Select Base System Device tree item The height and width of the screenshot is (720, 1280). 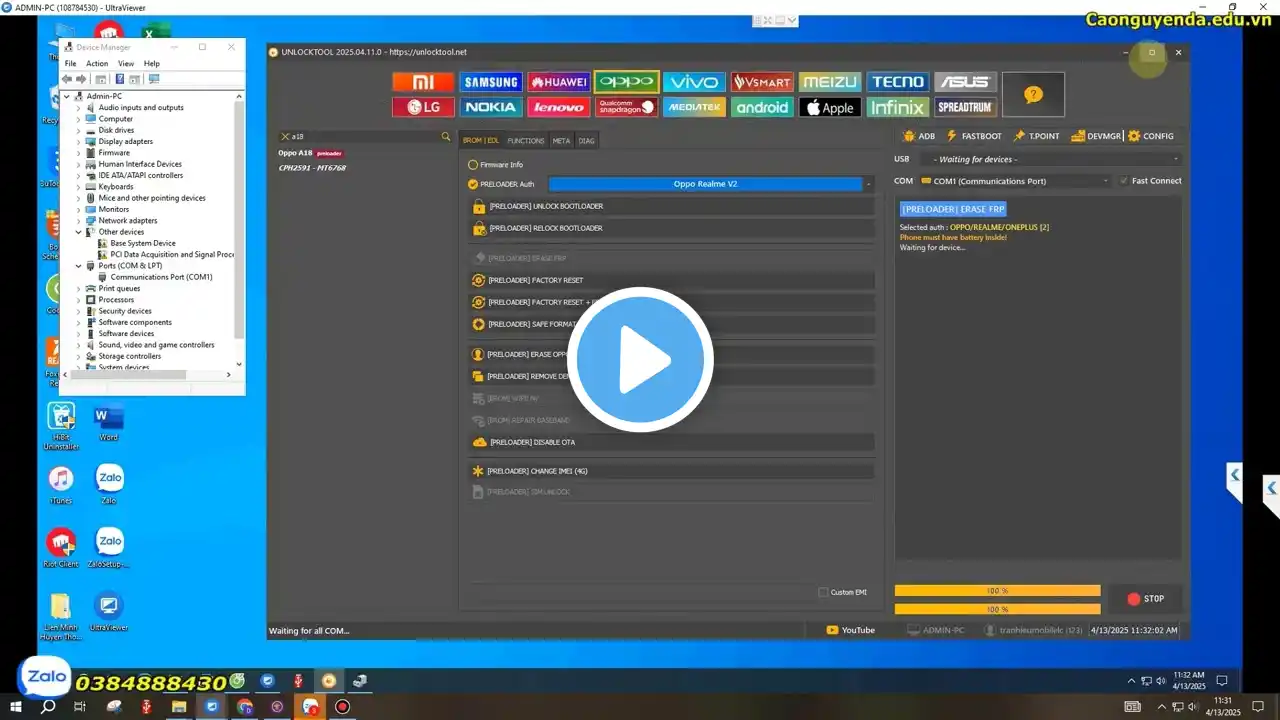[x=142, y=243]
